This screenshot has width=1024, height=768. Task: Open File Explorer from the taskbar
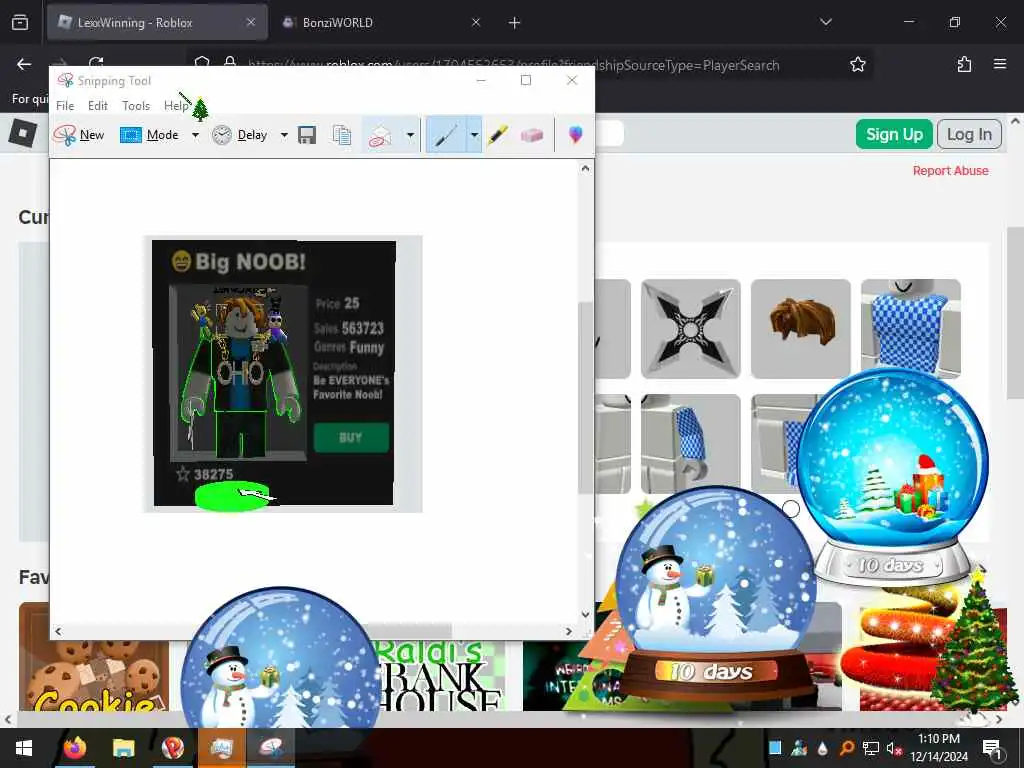point(123,748)
